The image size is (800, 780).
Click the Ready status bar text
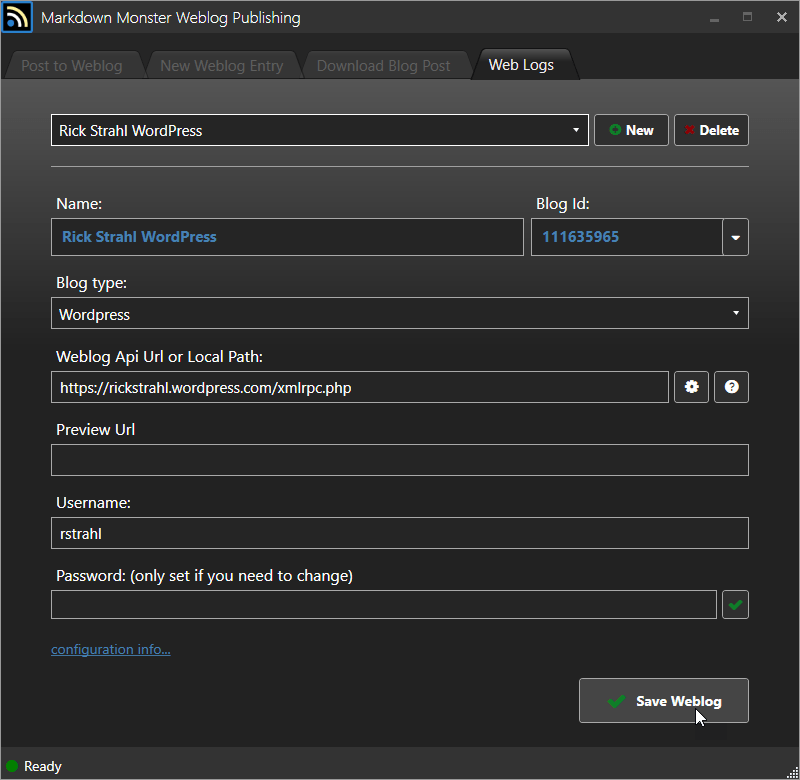click(43, 766)
